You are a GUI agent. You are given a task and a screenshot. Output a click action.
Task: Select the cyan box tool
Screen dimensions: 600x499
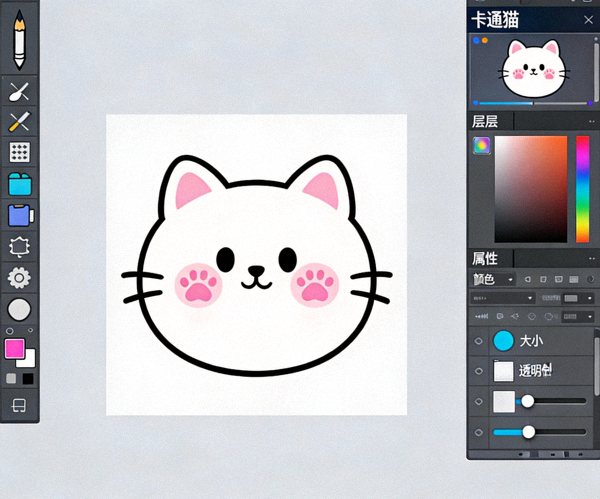pos(20,184)
